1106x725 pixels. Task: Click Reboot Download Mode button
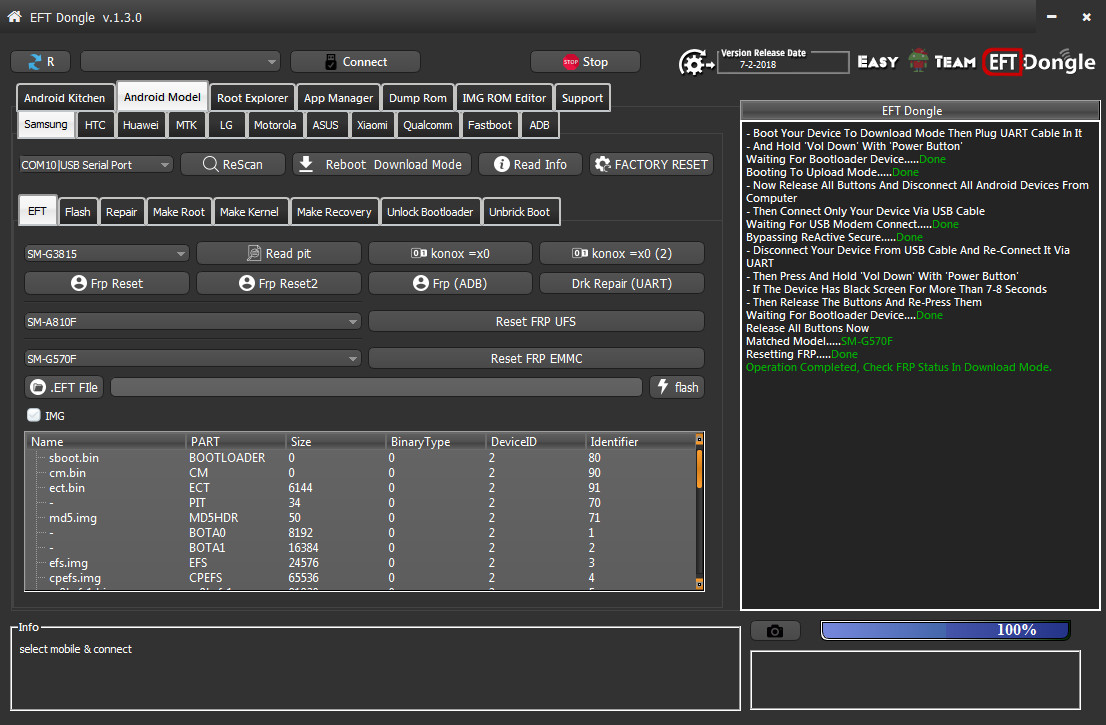(x=381, y=164)
